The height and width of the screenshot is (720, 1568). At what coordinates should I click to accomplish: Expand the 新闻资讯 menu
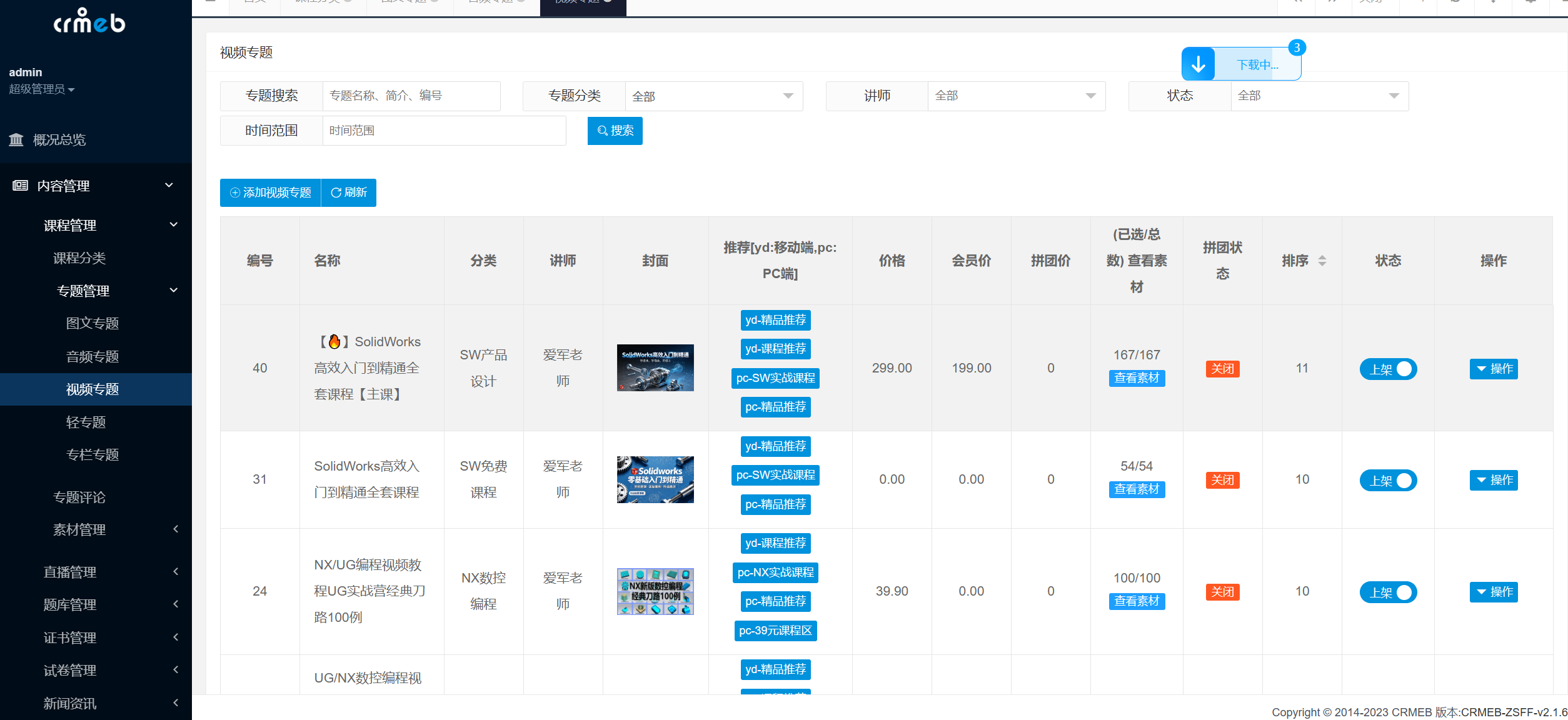176,702
